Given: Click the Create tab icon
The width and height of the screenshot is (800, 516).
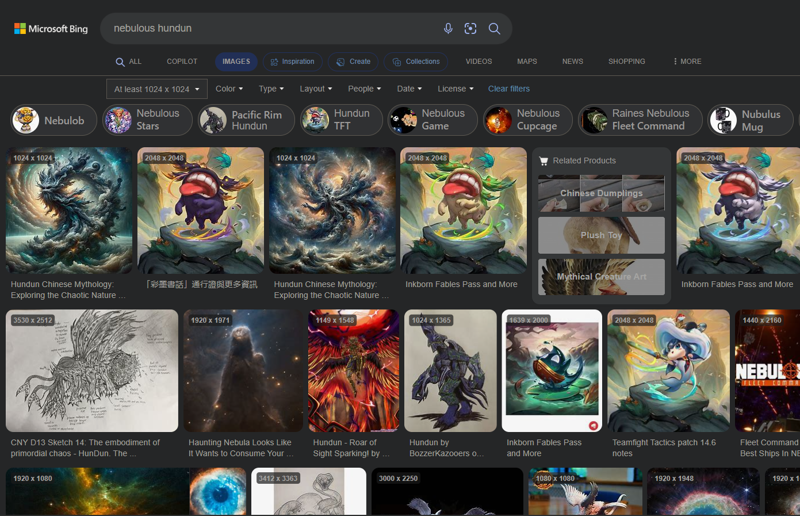Looking at the screenshot, I should [340, 62].
